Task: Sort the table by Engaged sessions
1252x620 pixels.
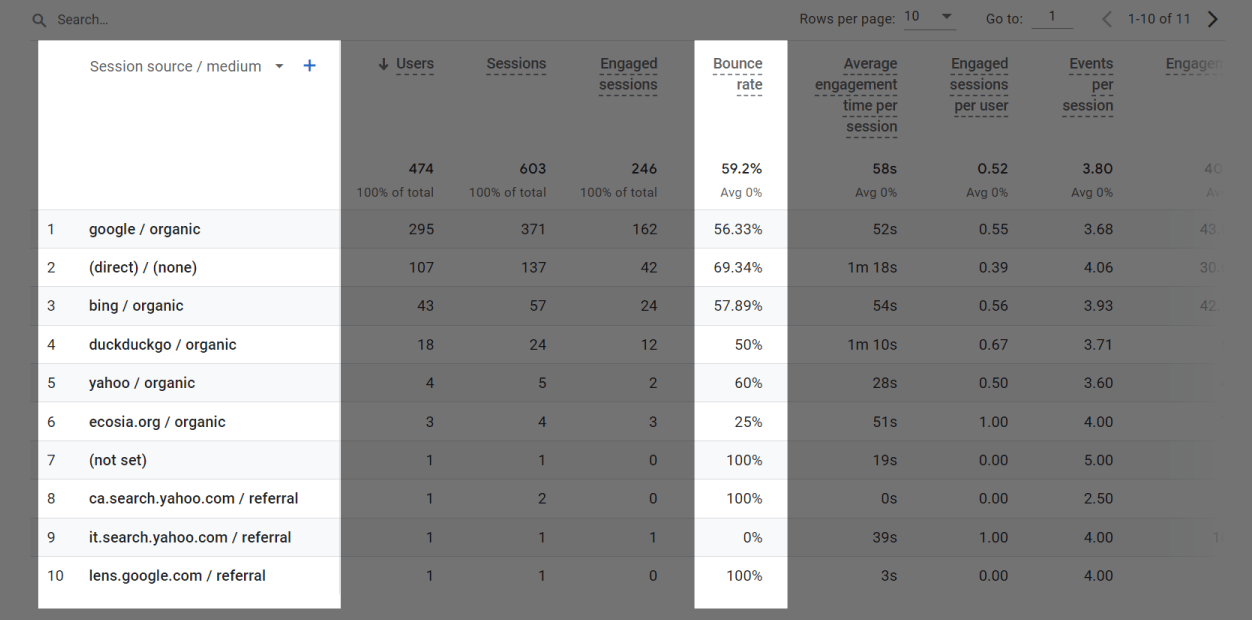Action: (x=628, y=74)
